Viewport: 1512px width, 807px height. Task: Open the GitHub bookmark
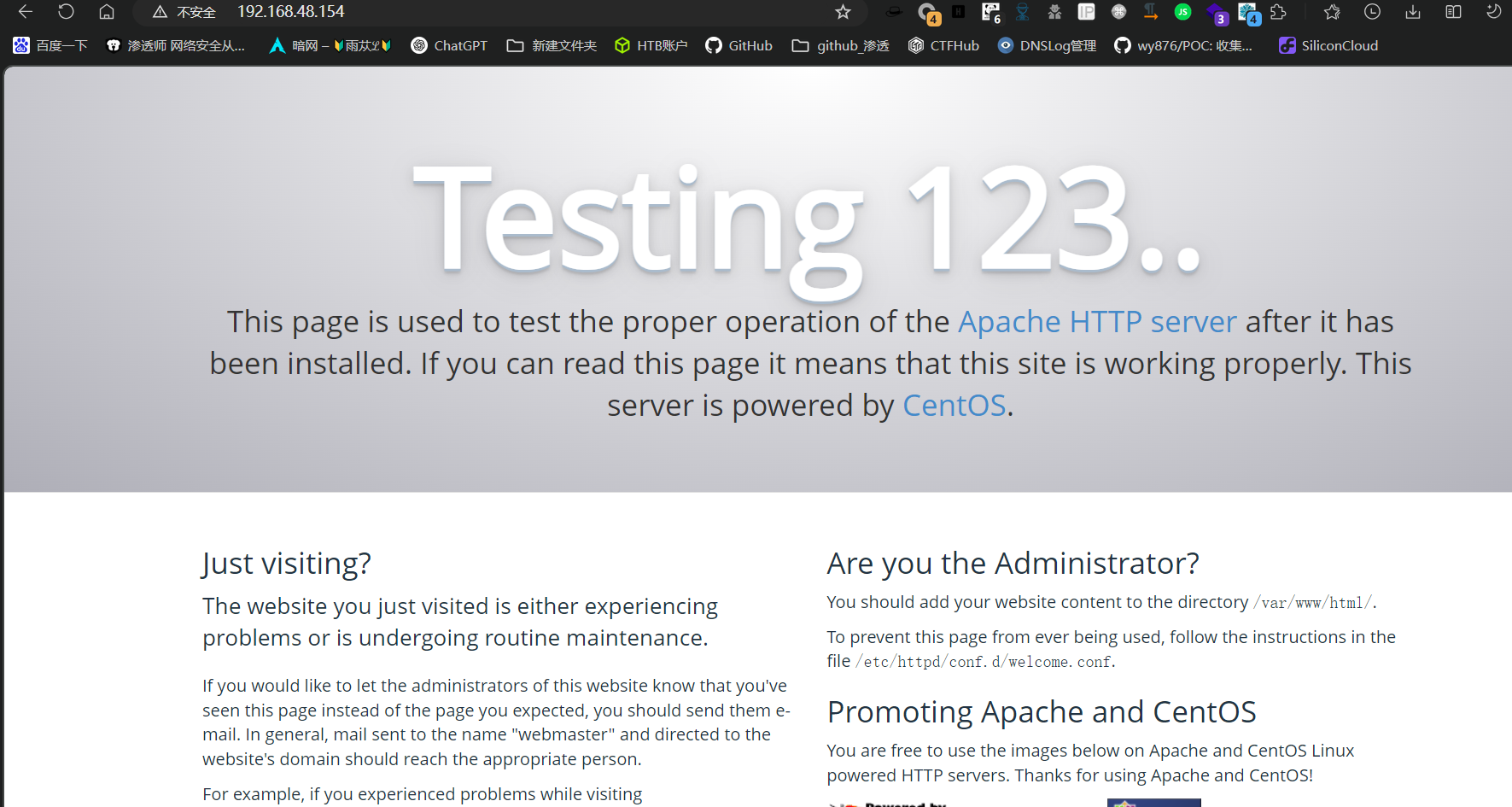coord(738,45)
